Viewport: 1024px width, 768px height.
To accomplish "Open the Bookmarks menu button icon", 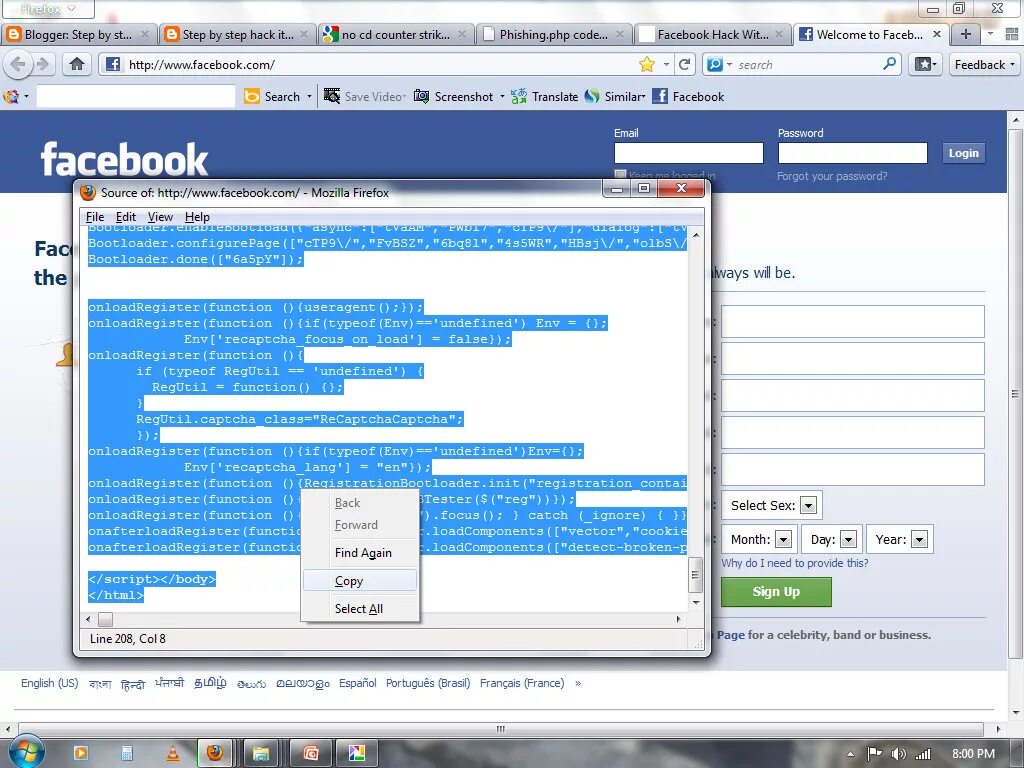I will point(925,64).
